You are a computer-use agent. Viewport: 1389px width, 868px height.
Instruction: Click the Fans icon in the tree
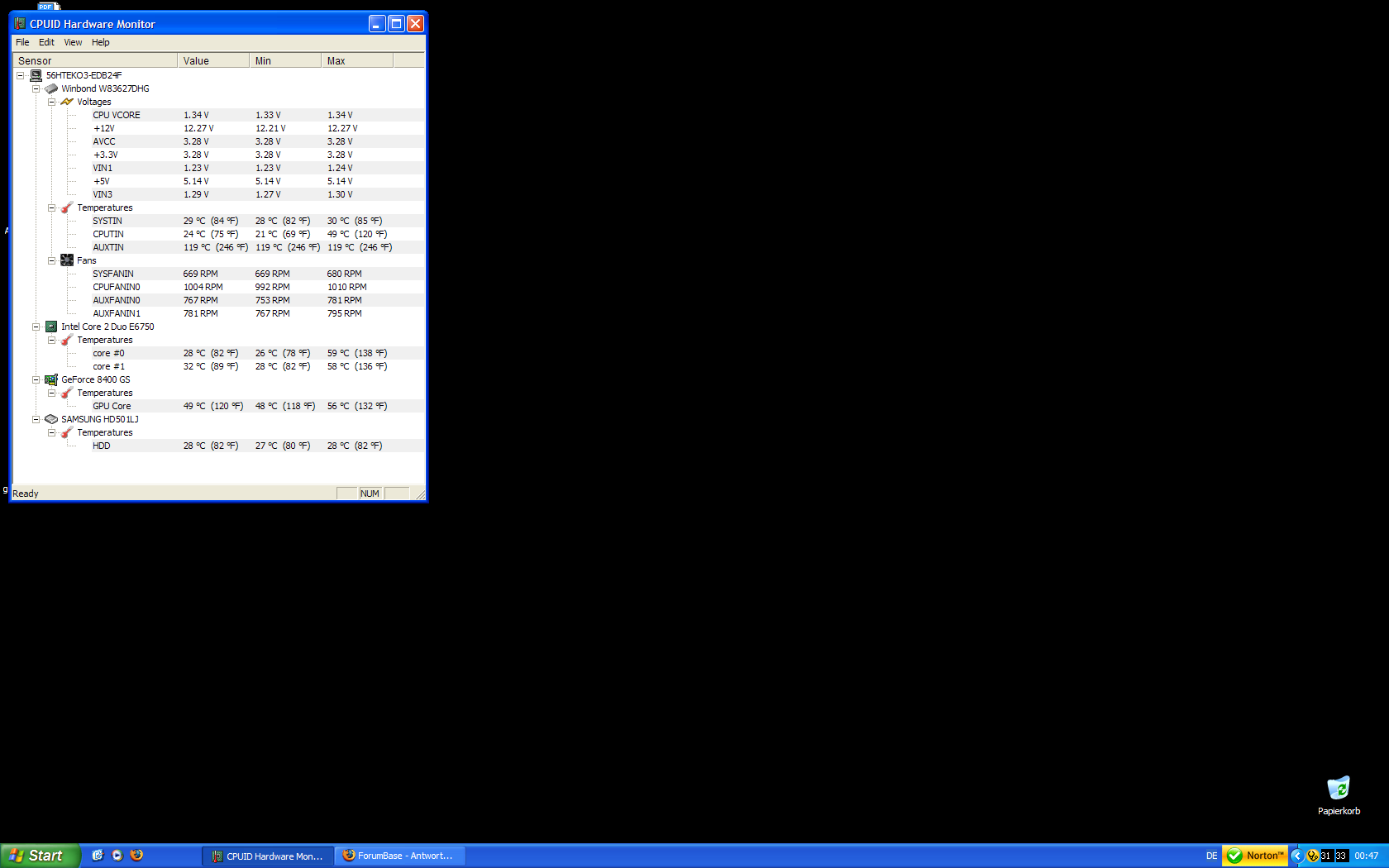pyautogui.click(x=67, y=260)
